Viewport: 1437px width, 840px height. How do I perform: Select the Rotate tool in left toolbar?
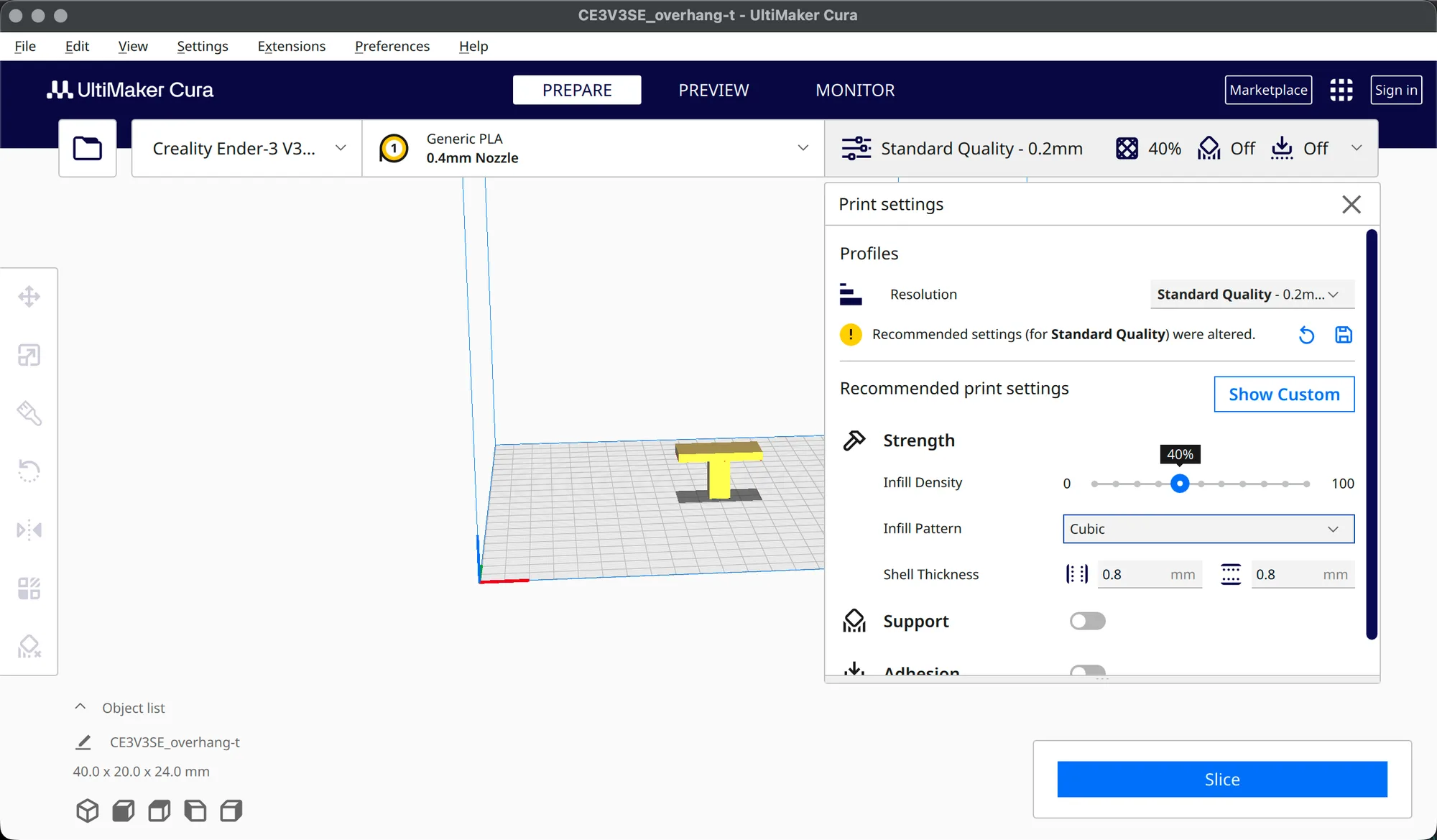(29, 471)
